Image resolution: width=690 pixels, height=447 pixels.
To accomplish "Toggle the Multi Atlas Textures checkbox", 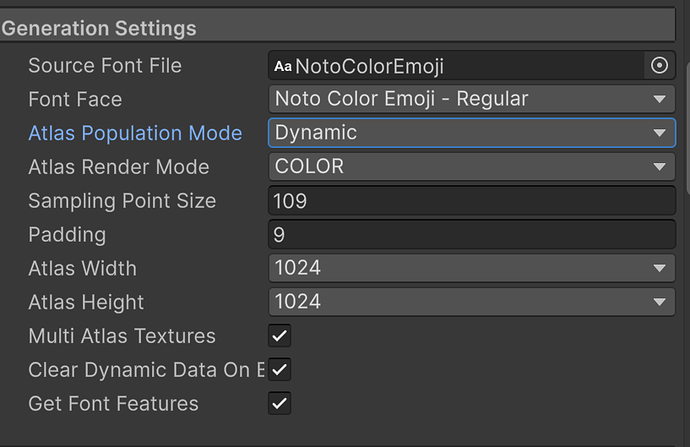I will coord(280,336).
